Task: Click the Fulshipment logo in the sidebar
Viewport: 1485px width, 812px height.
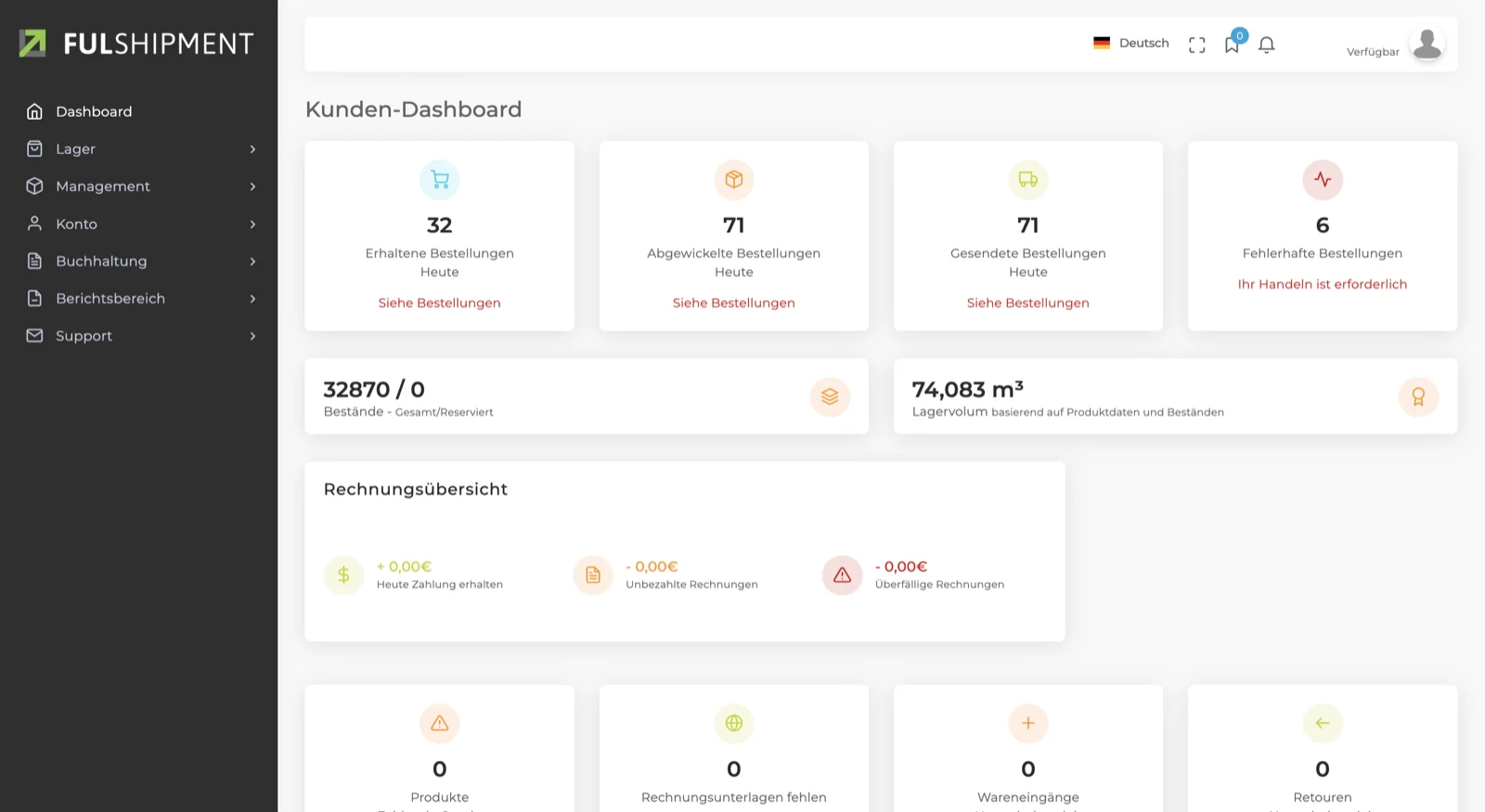Action: click(x=136, y=44)
